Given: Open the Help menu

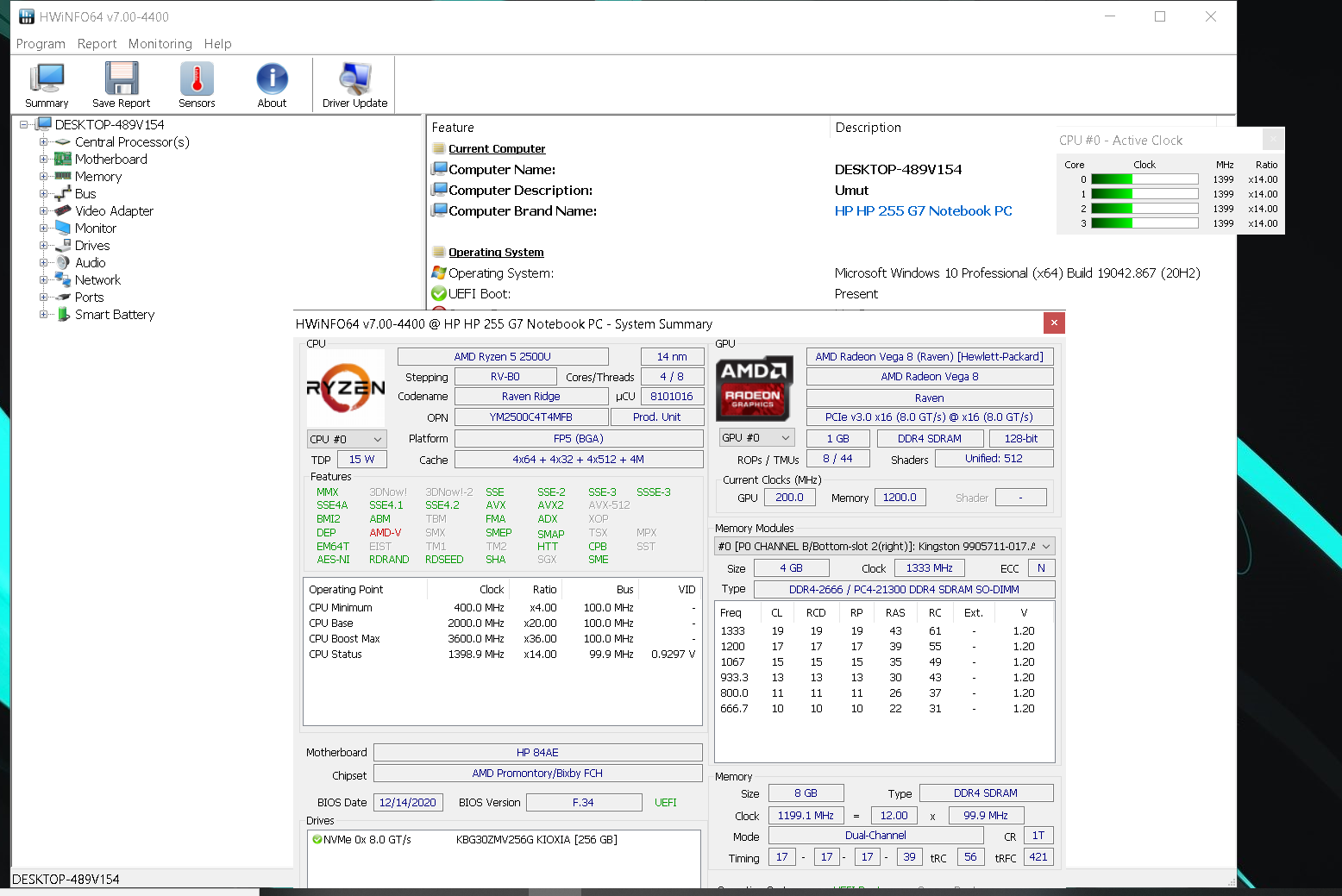Looking at the screenshot, I should (218, 44).
